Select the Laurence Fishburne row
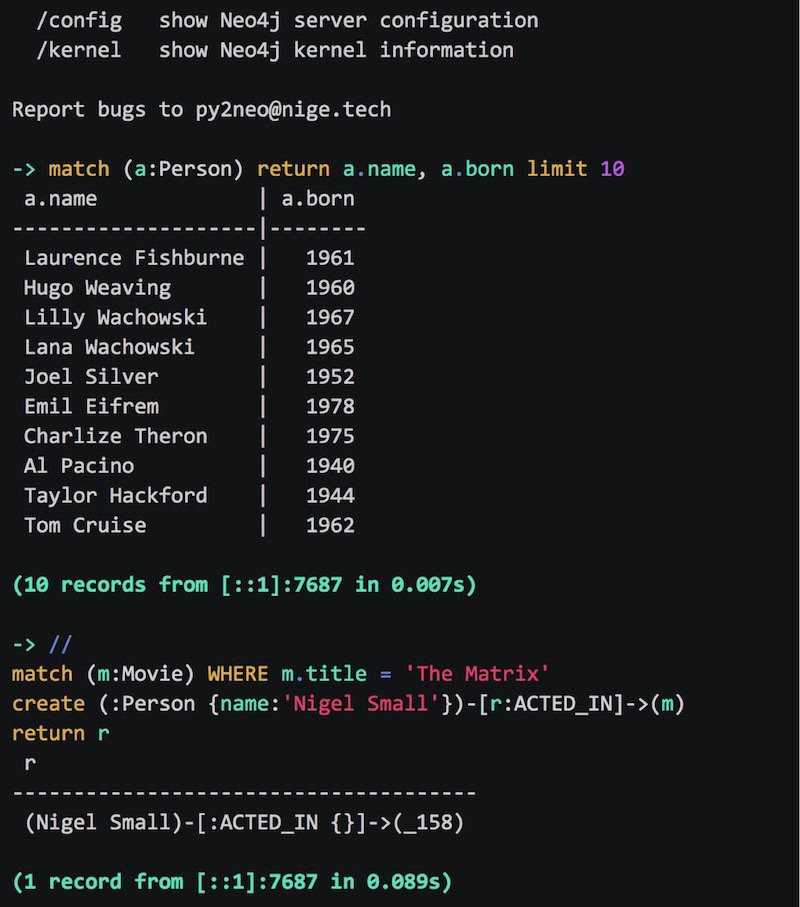Image resolution: width=800 pixels, height=907 pixels. (x=189, y=258)
